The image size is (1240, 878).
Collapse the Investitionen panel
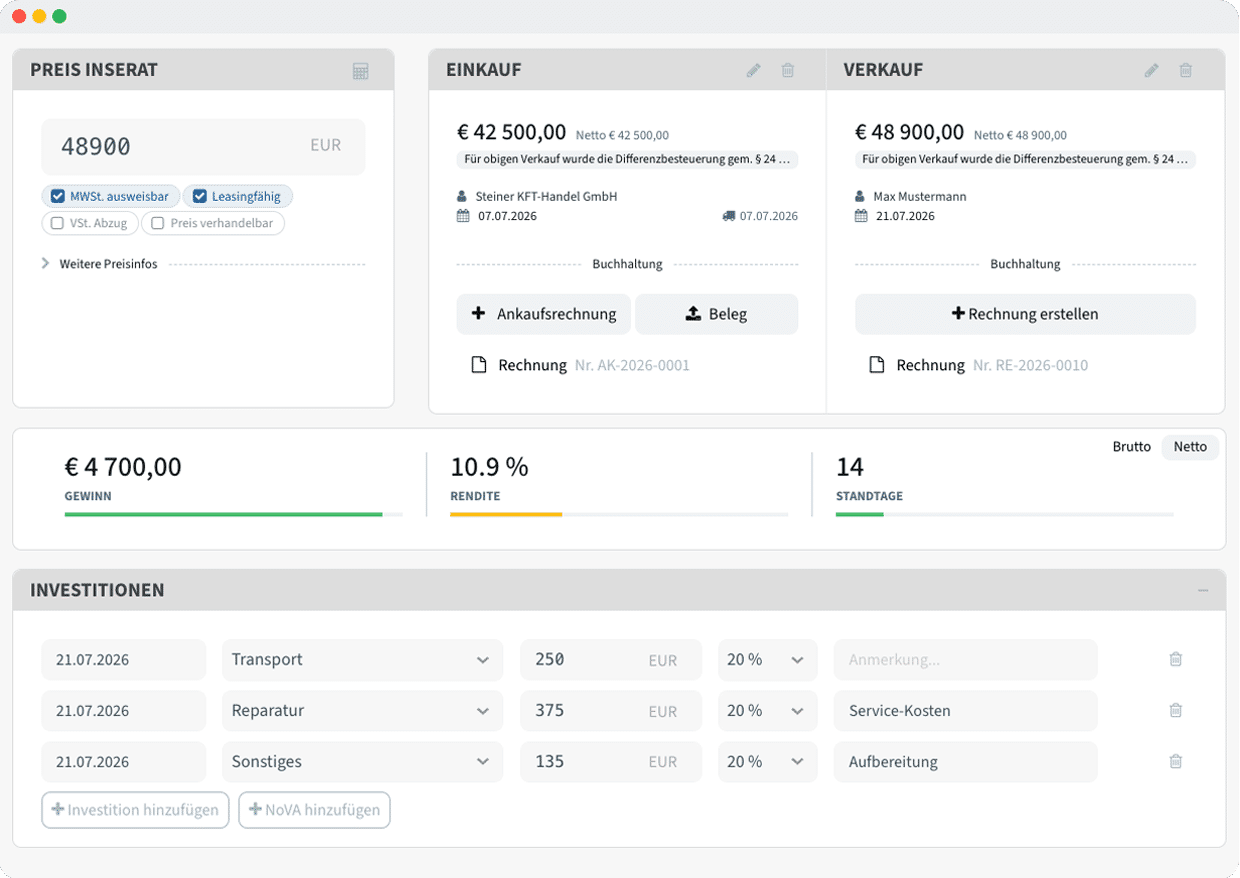pos(1203,591)
